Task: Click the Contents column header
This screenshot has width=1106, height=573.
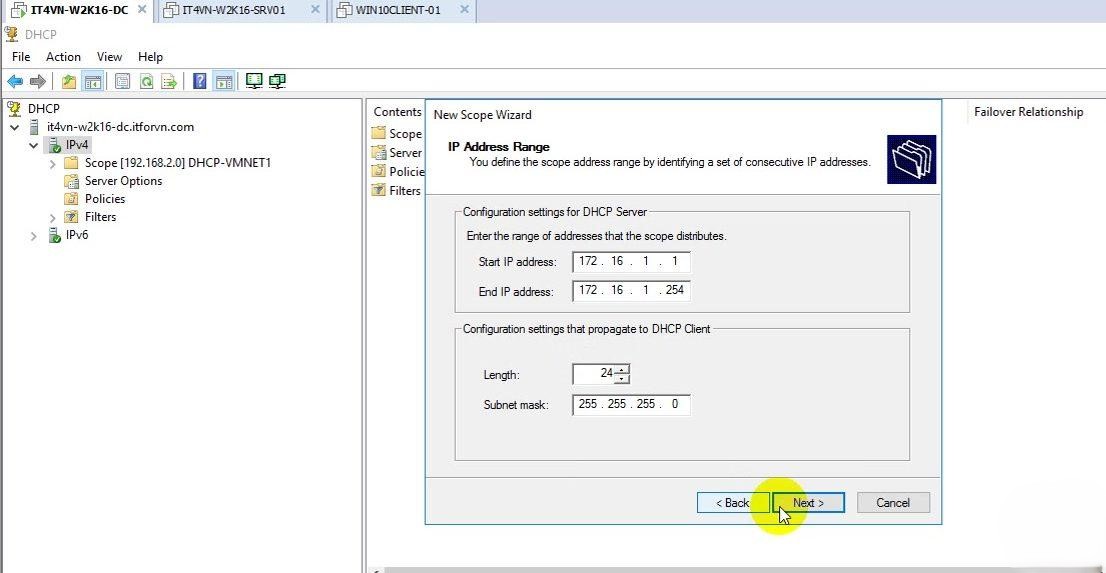Action: pos(397,111)
